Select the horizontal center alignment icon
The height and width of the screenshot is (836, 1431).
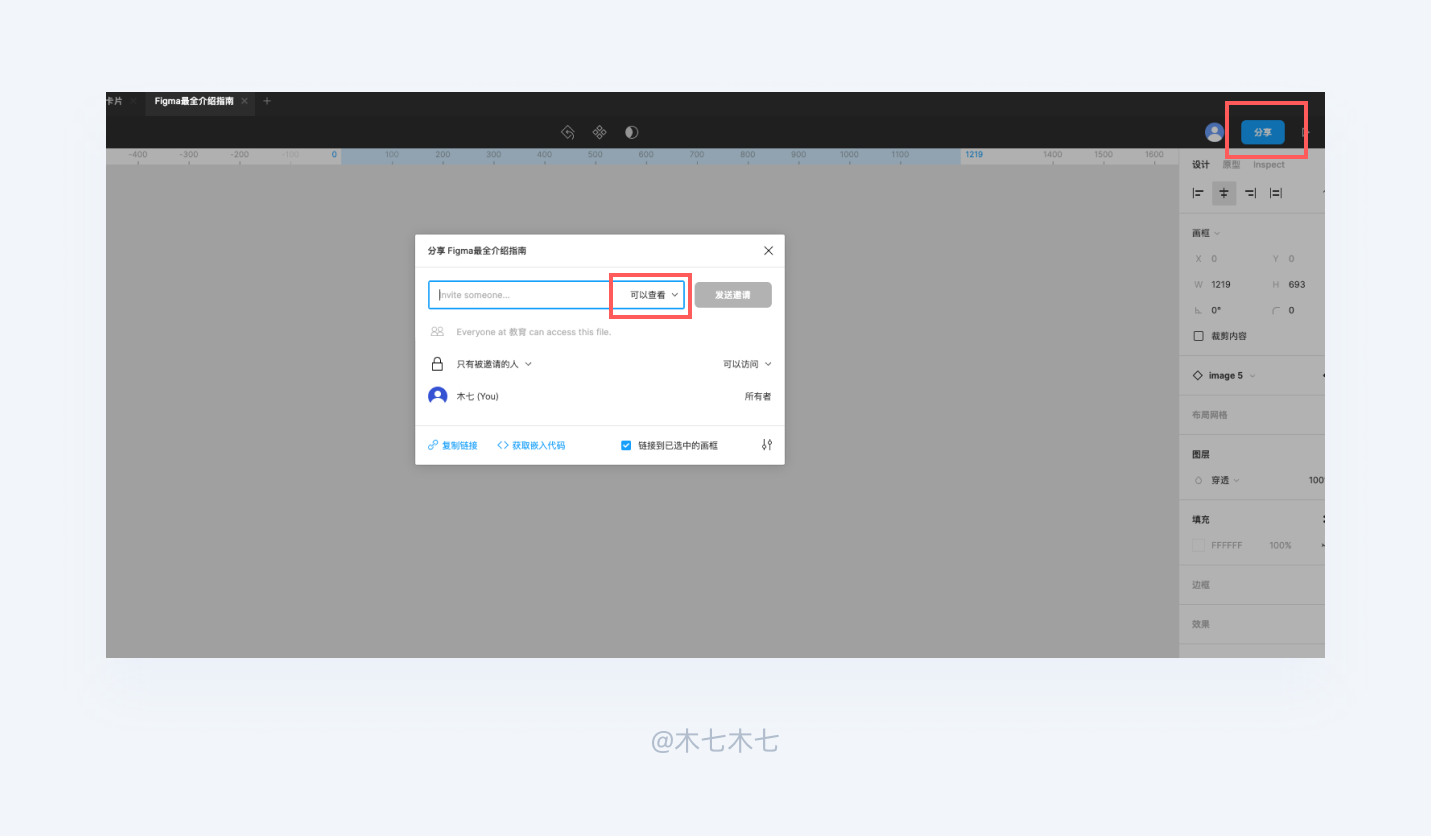(x=1224, y=192)
